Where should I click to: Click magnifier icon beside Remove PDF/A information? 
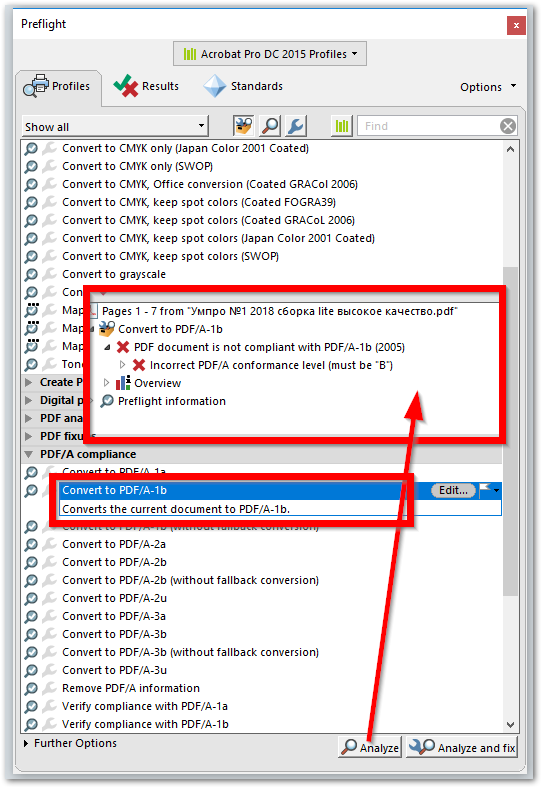31,688
